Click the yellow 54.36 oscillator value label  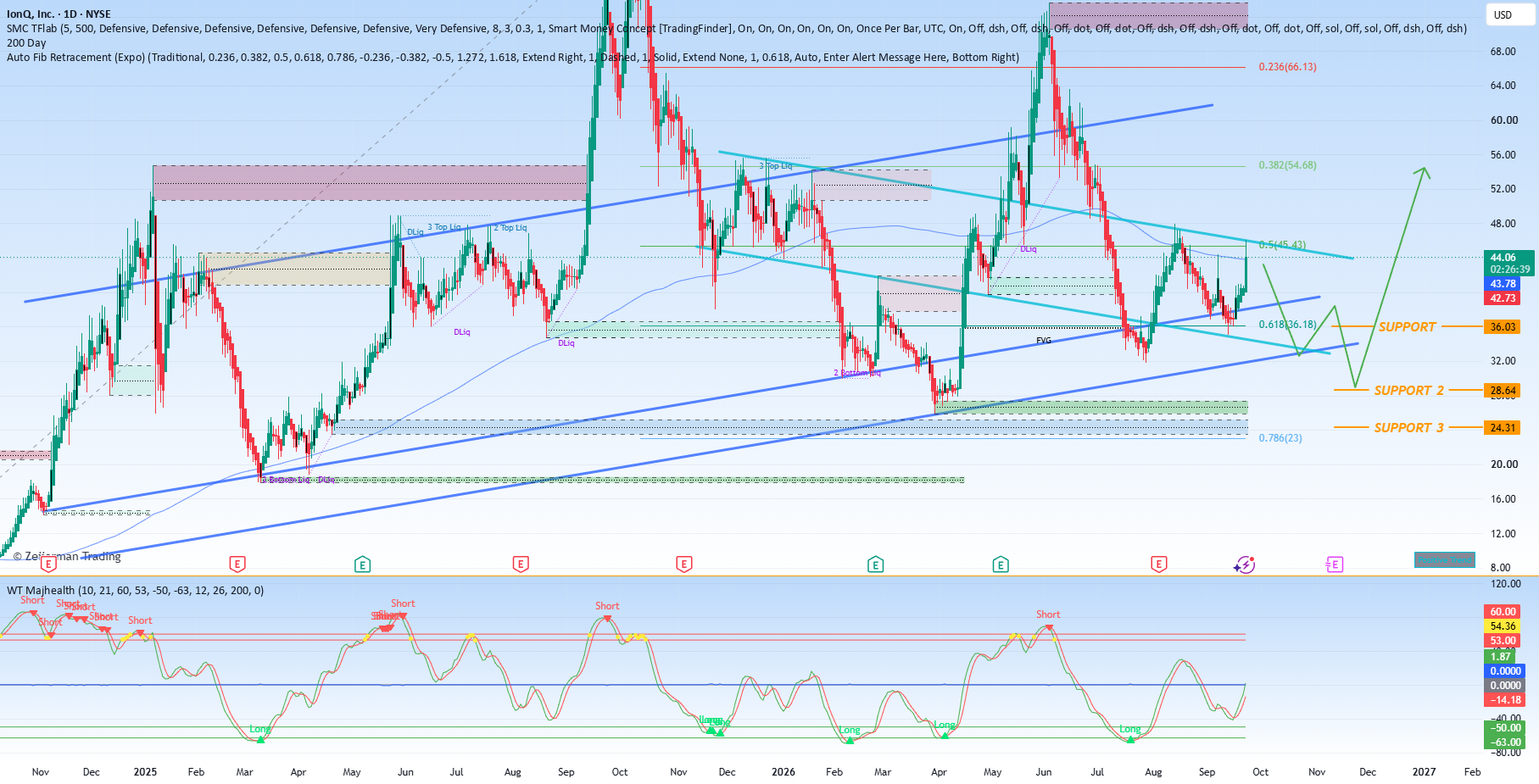[x=1503, y=626]
